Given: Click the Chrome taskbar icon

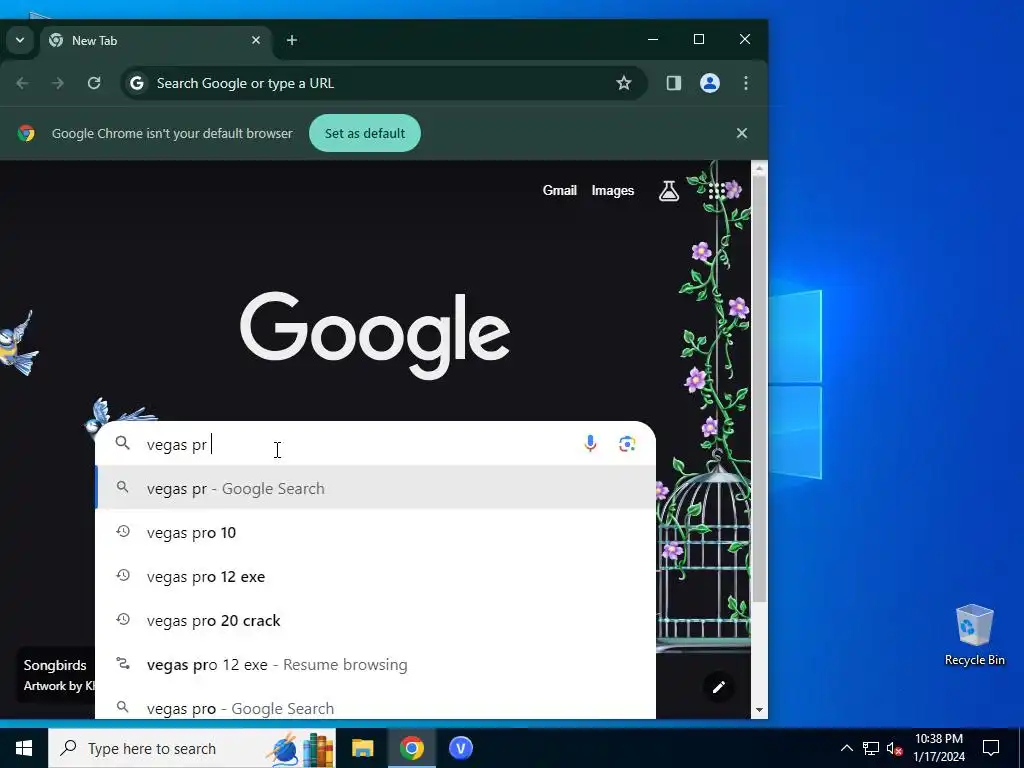Looking at the screenshot, I should [x=411, y=748].
